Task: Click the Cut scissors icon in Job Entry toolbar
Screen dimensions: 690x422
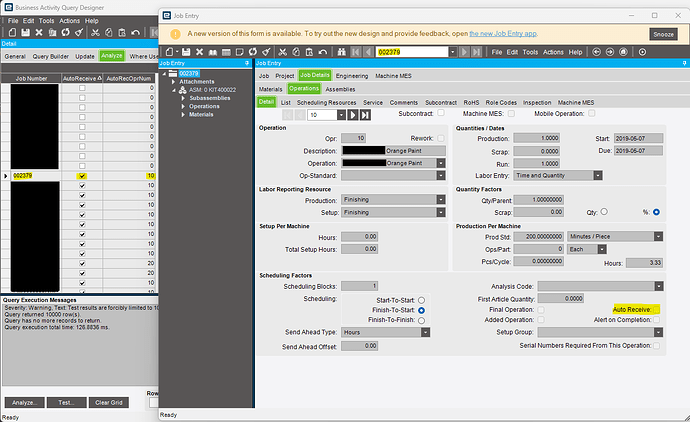Action: (283, 52)
